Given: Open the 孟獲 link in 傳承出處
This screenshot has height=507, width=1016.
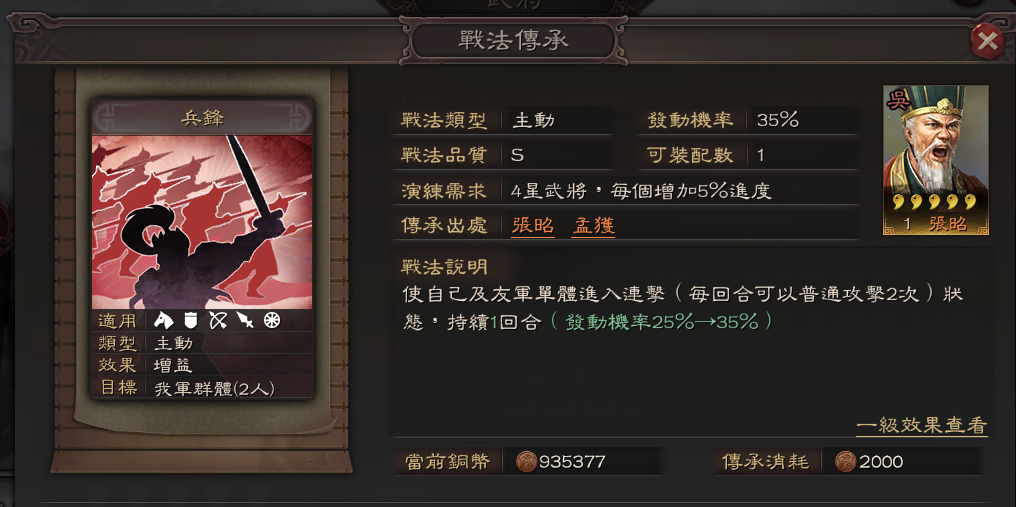Looking at the screenshot, I should coord(593,226).
